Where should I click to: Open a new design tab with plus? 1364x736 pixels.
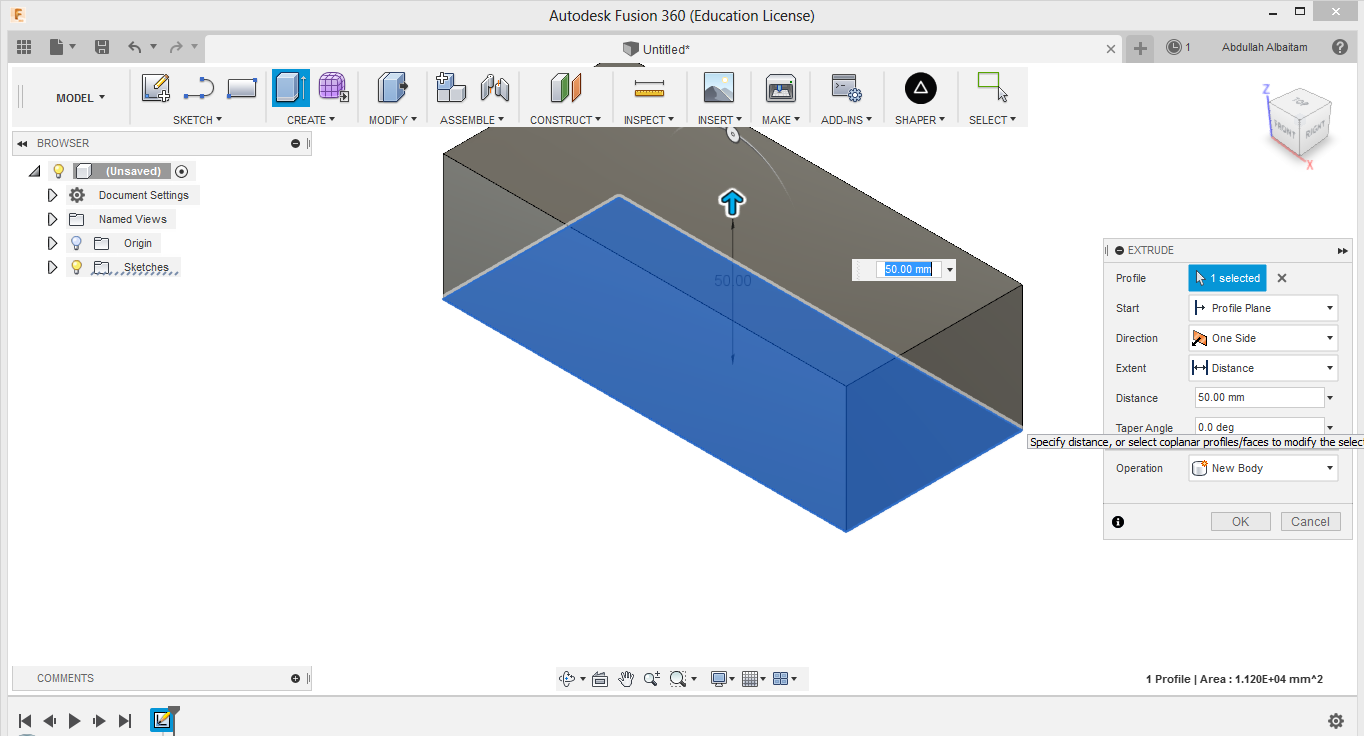[x=1140, y=48]
